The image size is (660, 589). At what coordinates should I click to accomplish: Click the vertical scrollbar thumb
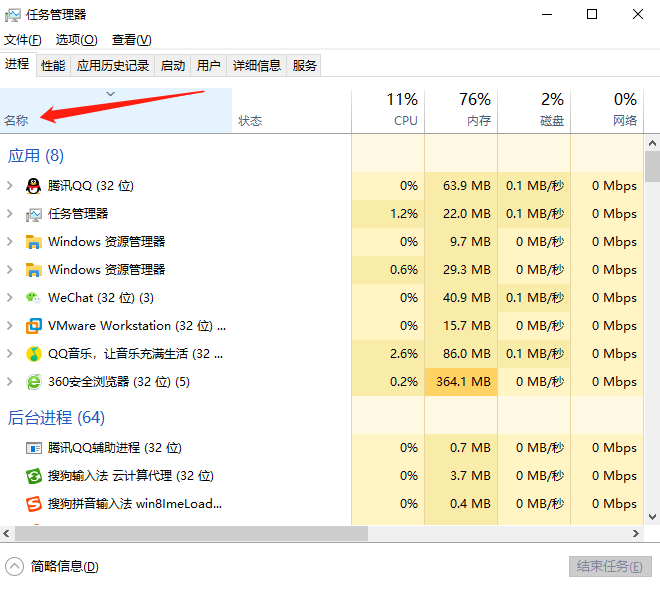click(x=652, y=167)
